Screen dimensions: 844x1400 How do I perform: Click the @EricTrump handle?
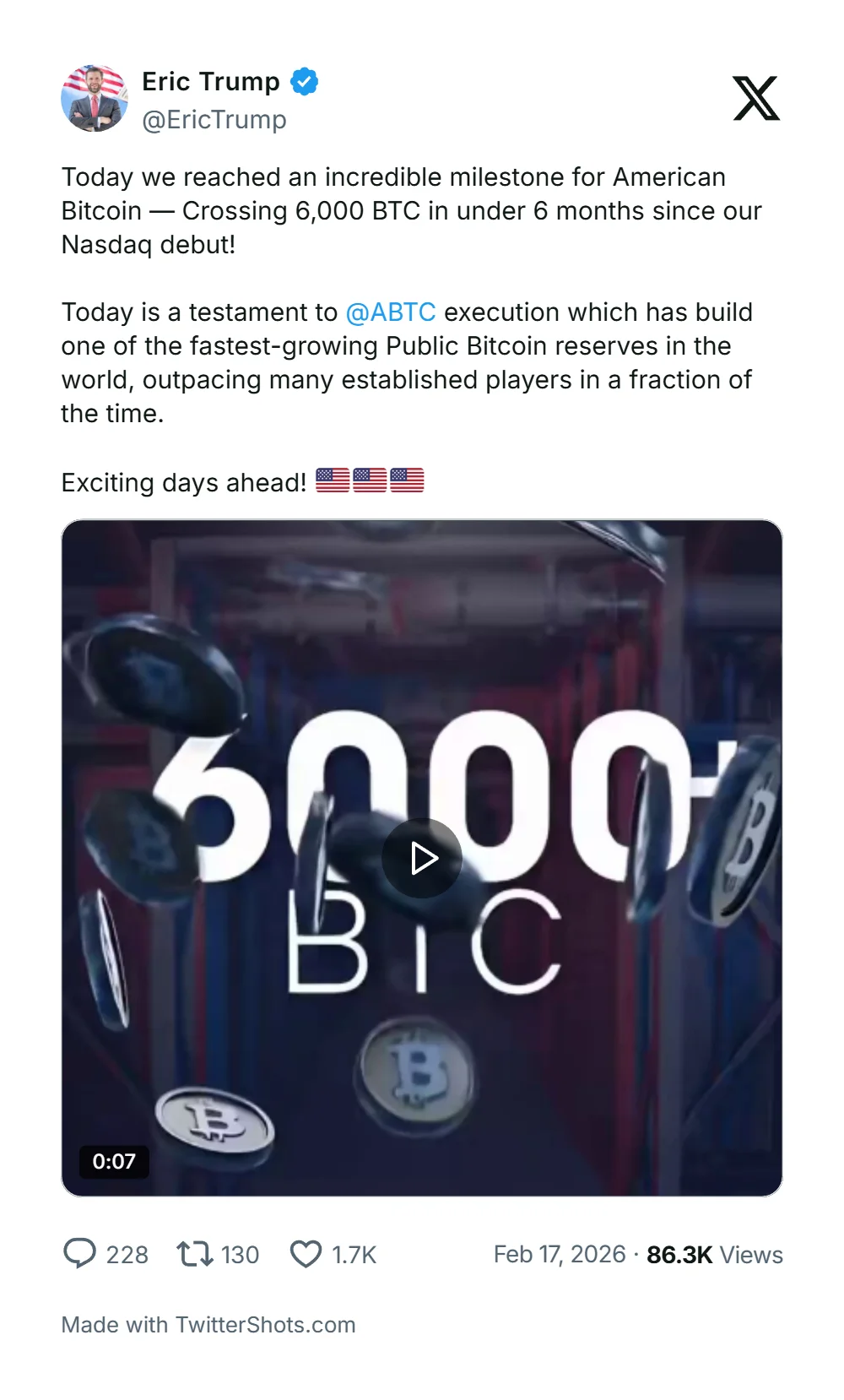click(x=215, y=120)
